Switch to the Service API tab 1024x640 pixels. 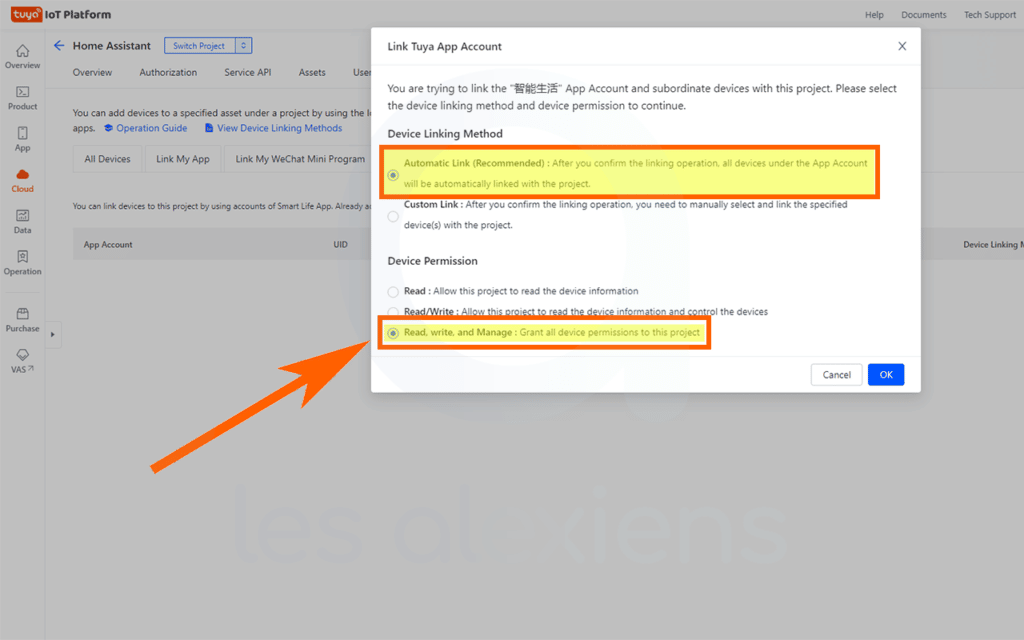click(248, 72)
